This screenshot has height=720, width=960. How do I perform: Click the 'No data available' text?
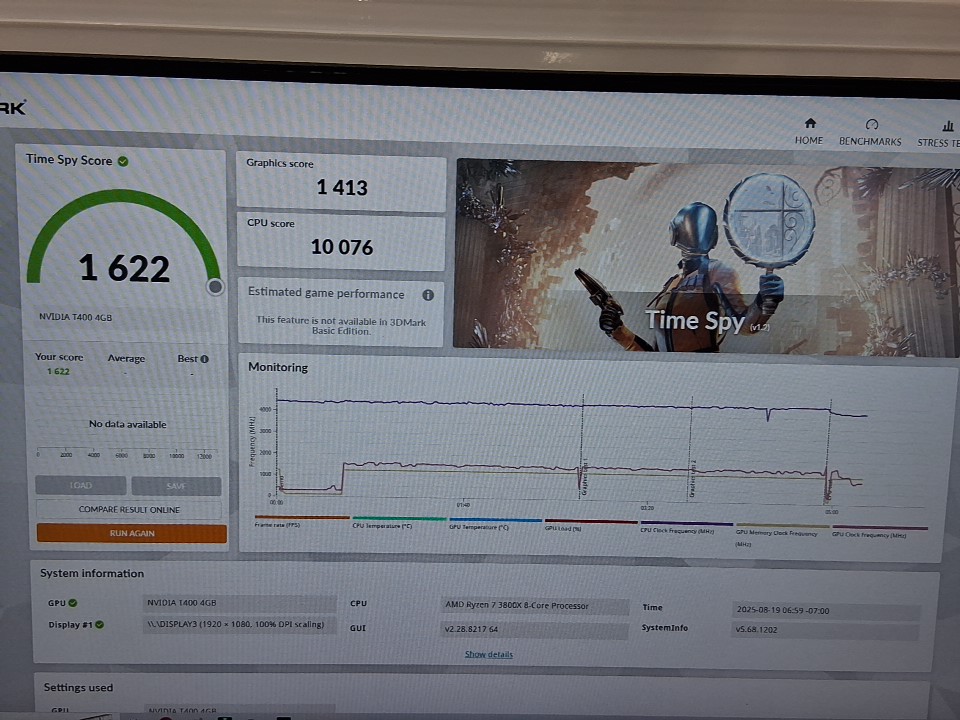pyautogui.click(x=127, y=424)
